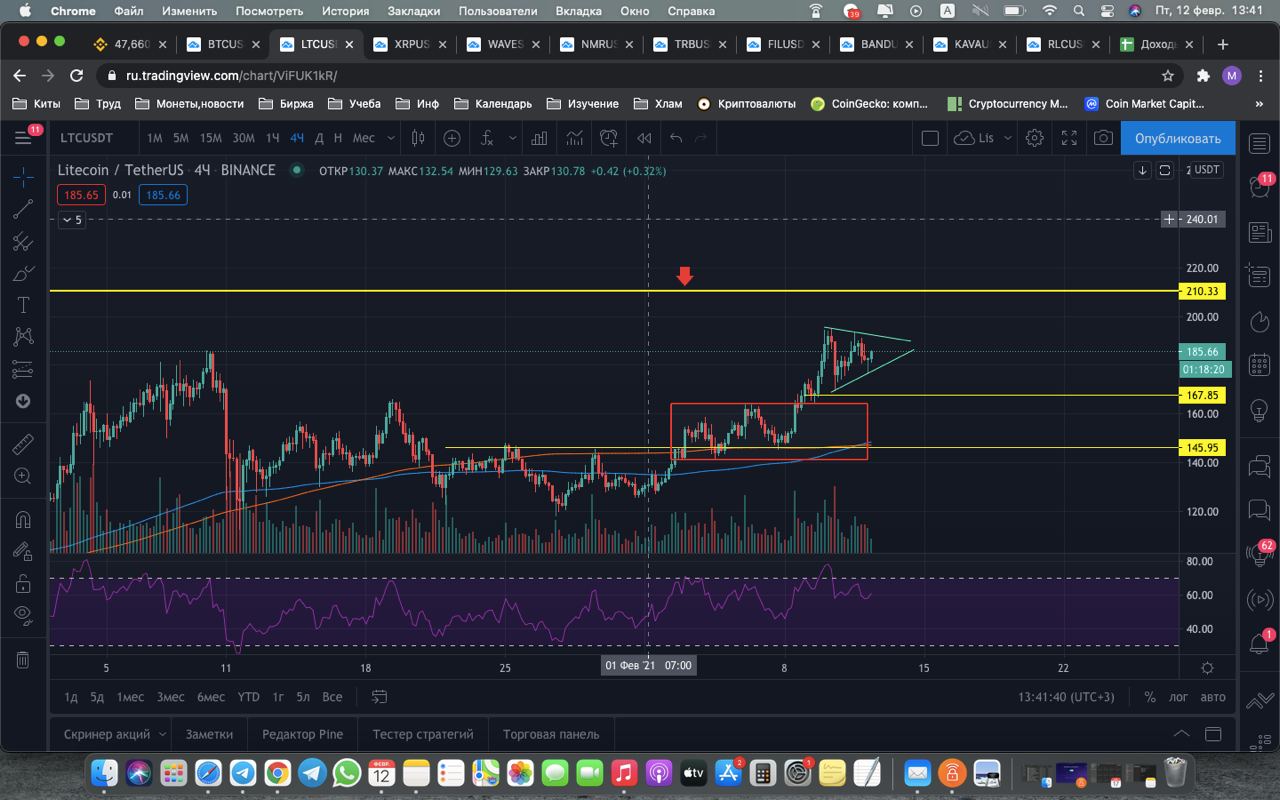Toggle lock all drawing tools
The height and width of the screenshot is (800, 1280).
[23, 583]
